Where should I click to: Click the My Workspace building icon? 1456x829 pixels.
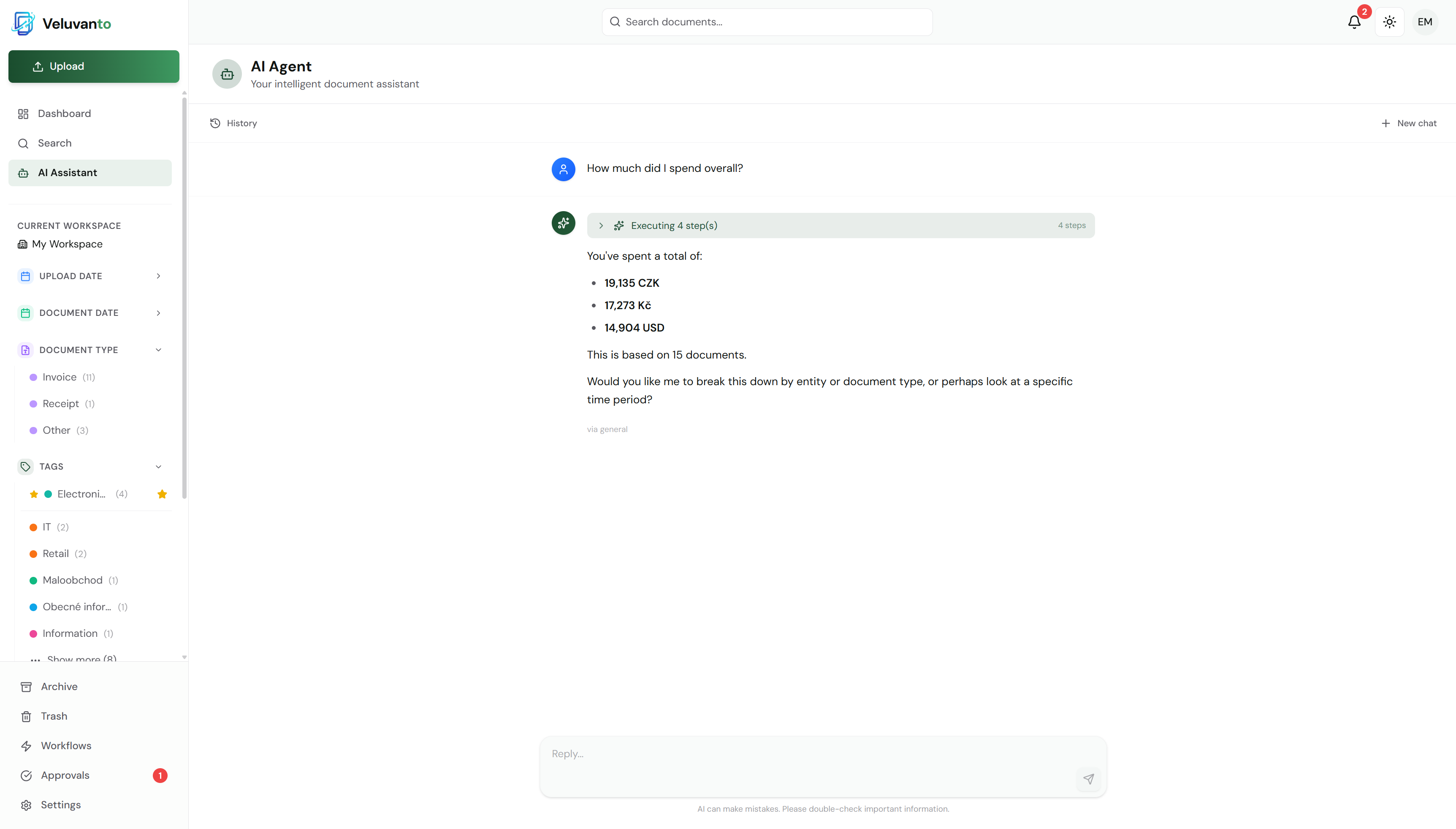coord(22,244)
